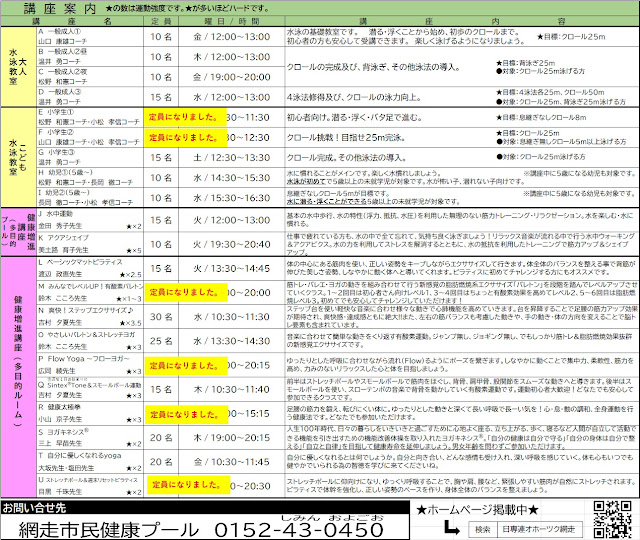
Task: Click the 曜日/時間 column header
Action: [232, 21]
